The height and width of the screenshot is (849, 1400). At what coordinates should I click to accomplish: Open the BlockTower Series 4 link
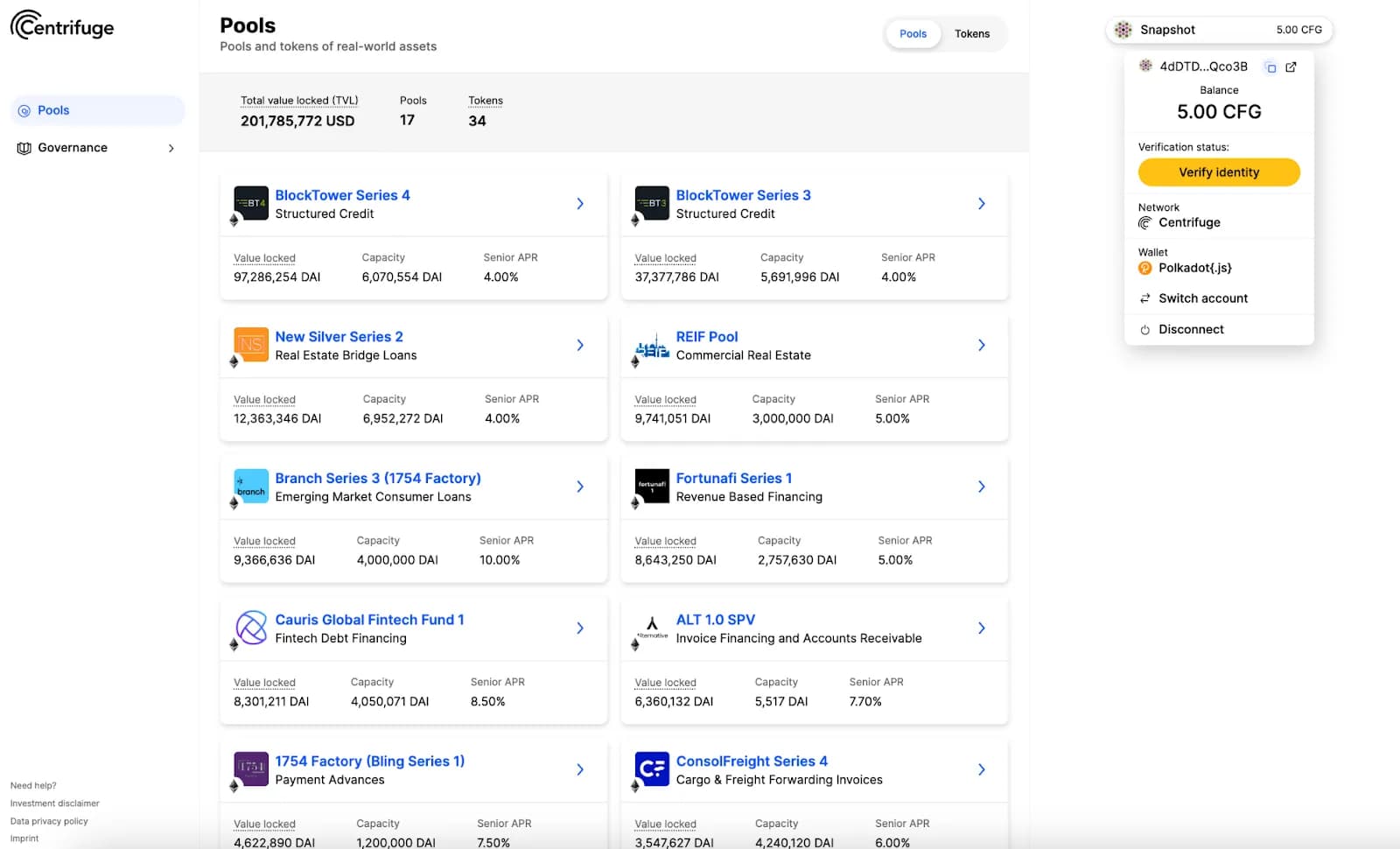[x=342, y=195]
